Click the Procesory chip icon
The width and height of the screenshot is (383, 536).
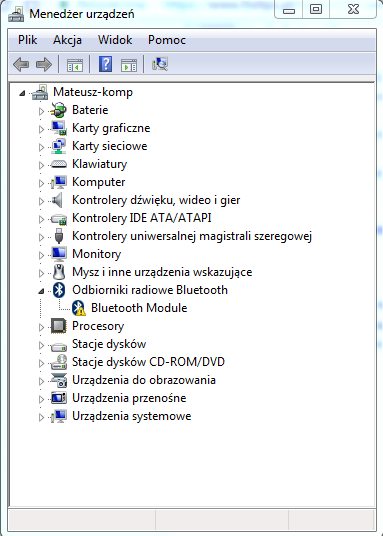pyautogui.click(x=58, y=326)
